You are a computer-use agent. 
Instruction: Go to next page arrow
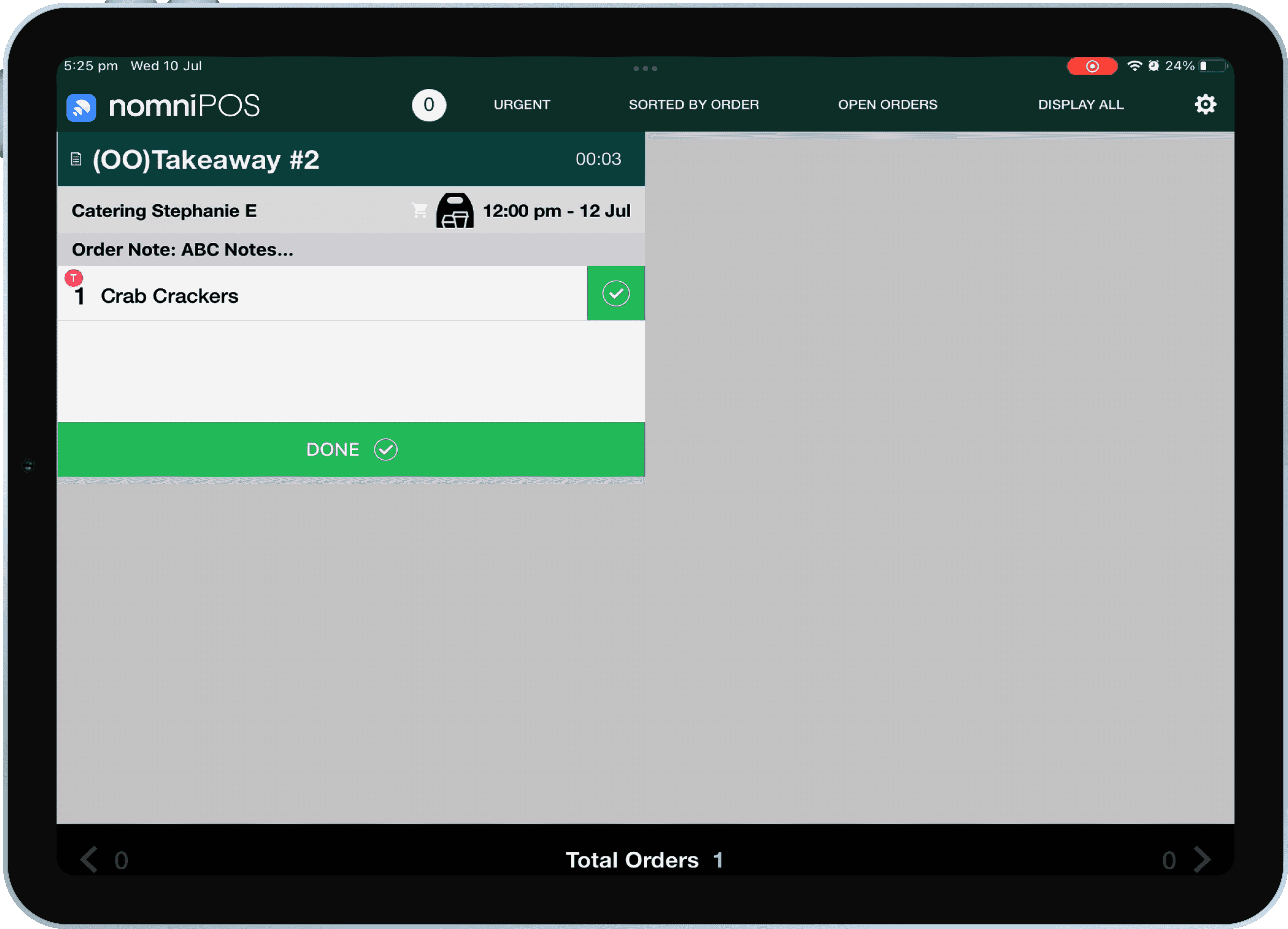click(x=1202, y=859)
